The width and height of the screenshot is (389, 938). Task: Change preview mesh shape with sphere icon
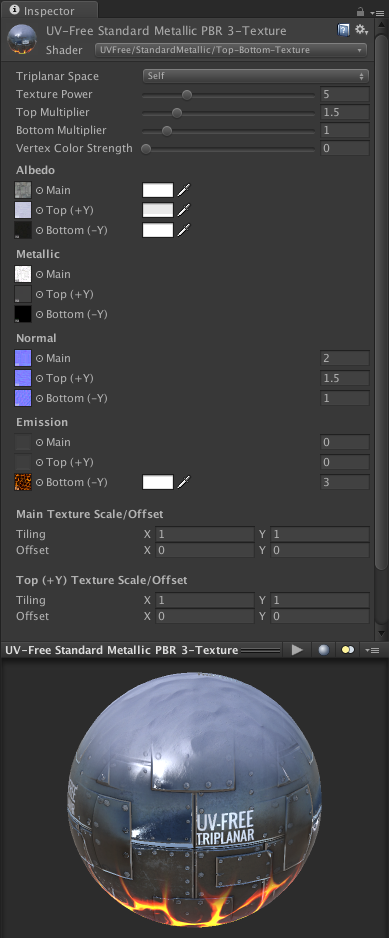coord(324,650)
